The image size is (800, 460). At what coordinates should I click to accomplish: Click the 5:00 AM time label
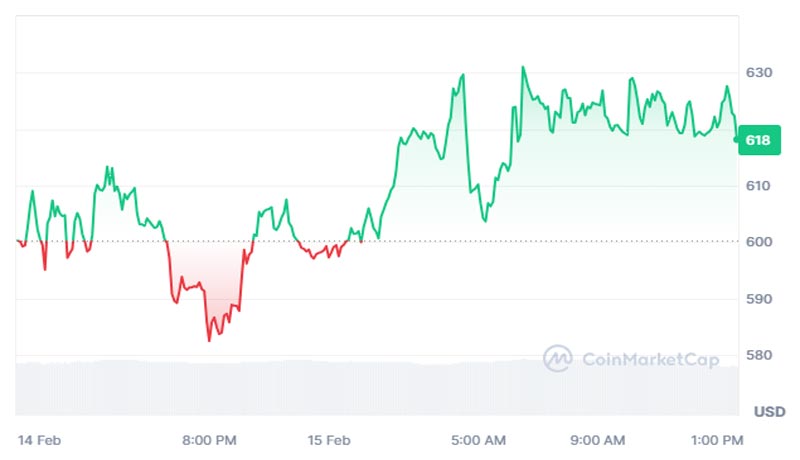[478, 440]
